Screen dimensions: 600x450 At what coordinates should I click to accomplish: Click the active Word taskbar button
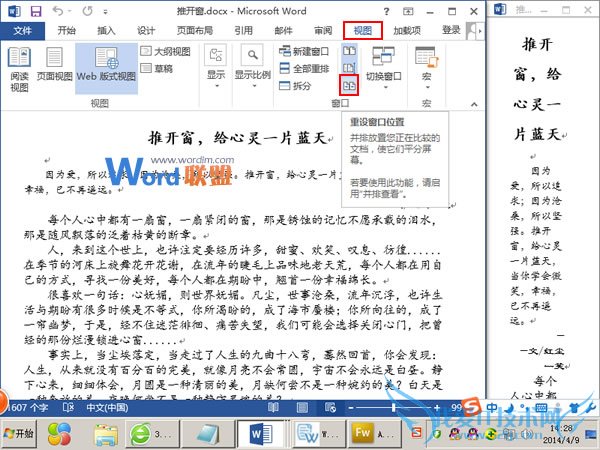pyautogui.click(x=261, y=434)
